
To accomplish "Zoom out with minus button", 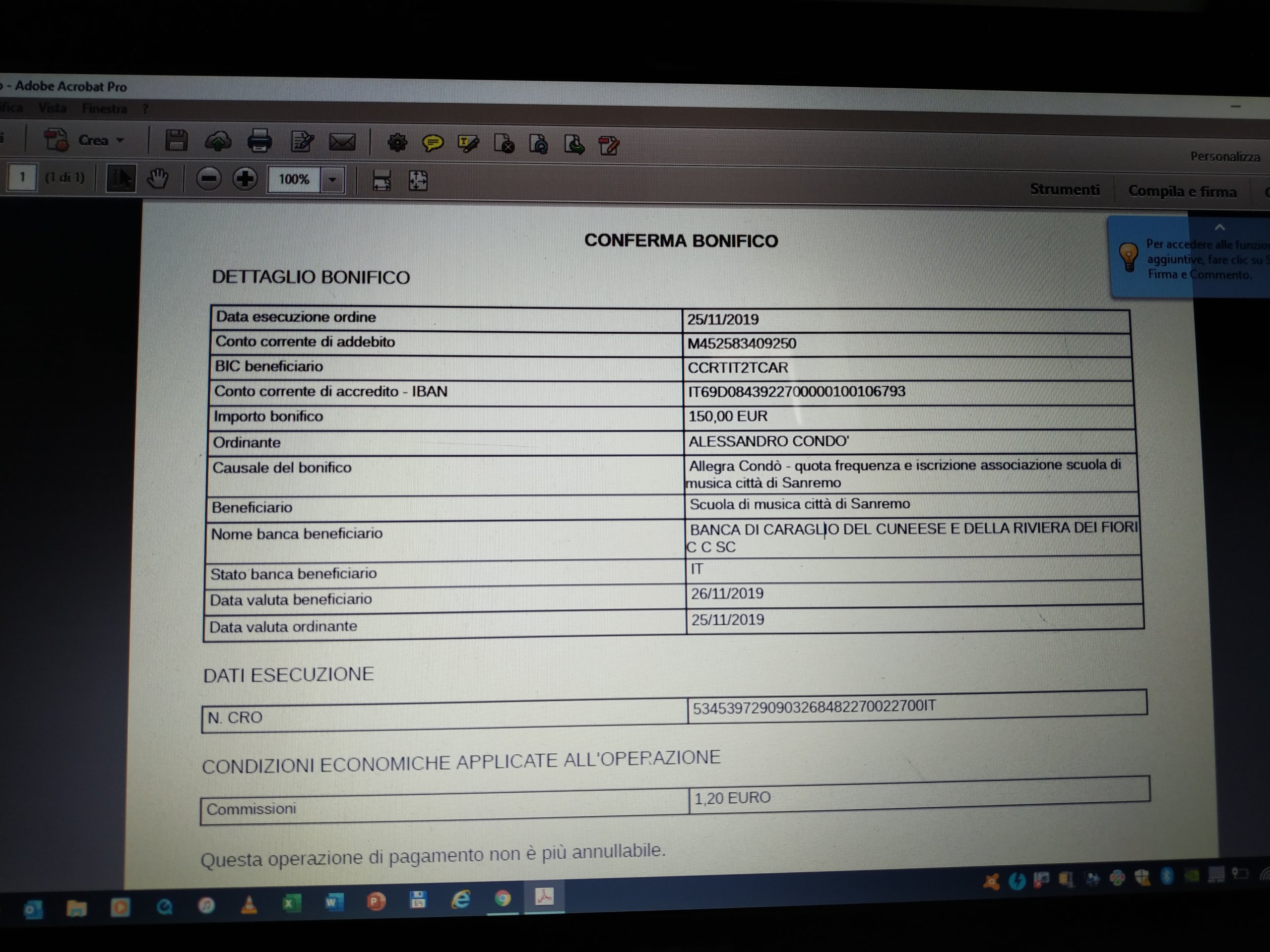I will 208,179.
